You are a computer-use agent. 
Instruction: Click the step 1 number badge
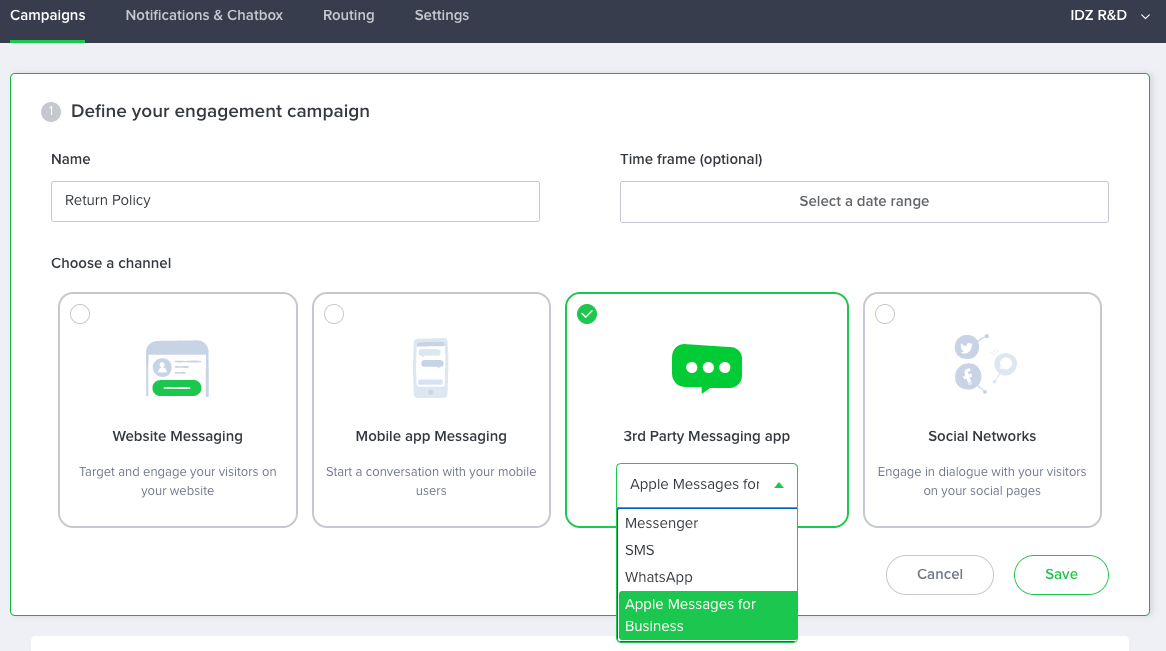(51, 112)
